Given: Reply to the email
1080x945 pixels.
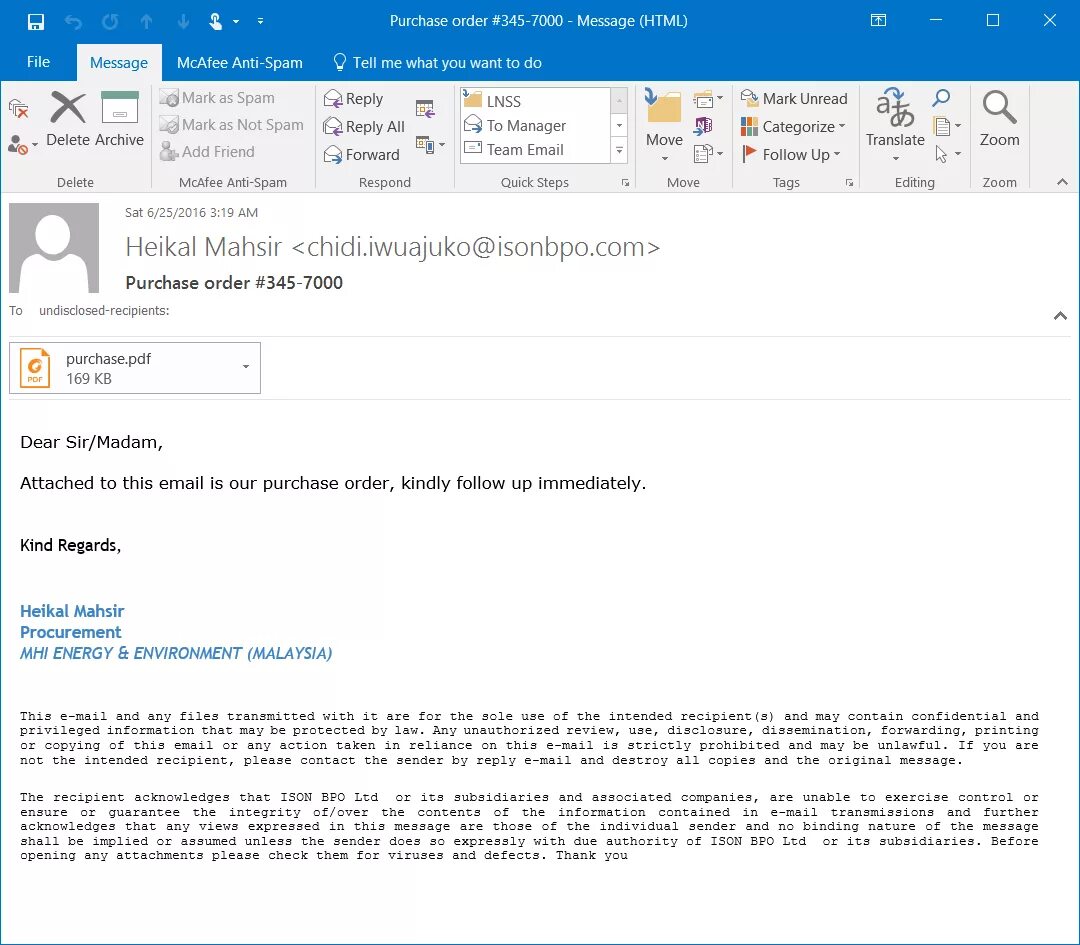Looking at the screenshot, I should (x=353, y=99).
